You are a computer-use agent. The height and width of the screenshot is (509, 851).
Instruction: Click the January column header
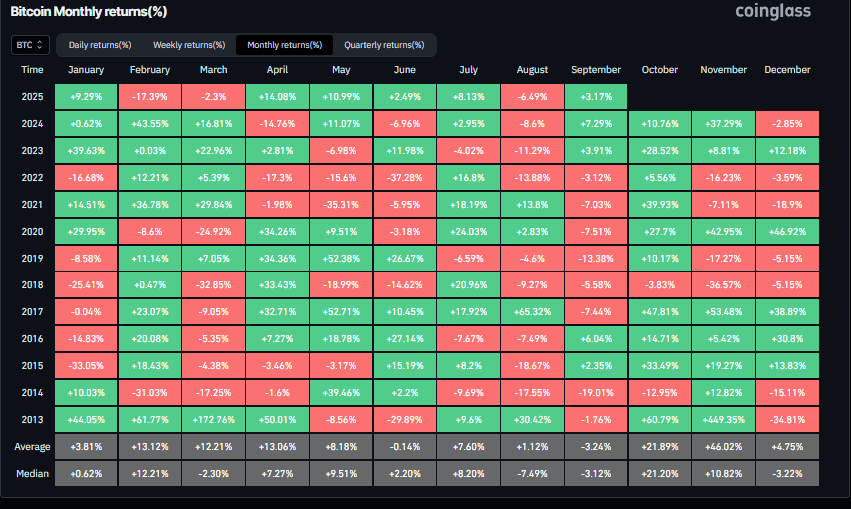pos(87,70)
